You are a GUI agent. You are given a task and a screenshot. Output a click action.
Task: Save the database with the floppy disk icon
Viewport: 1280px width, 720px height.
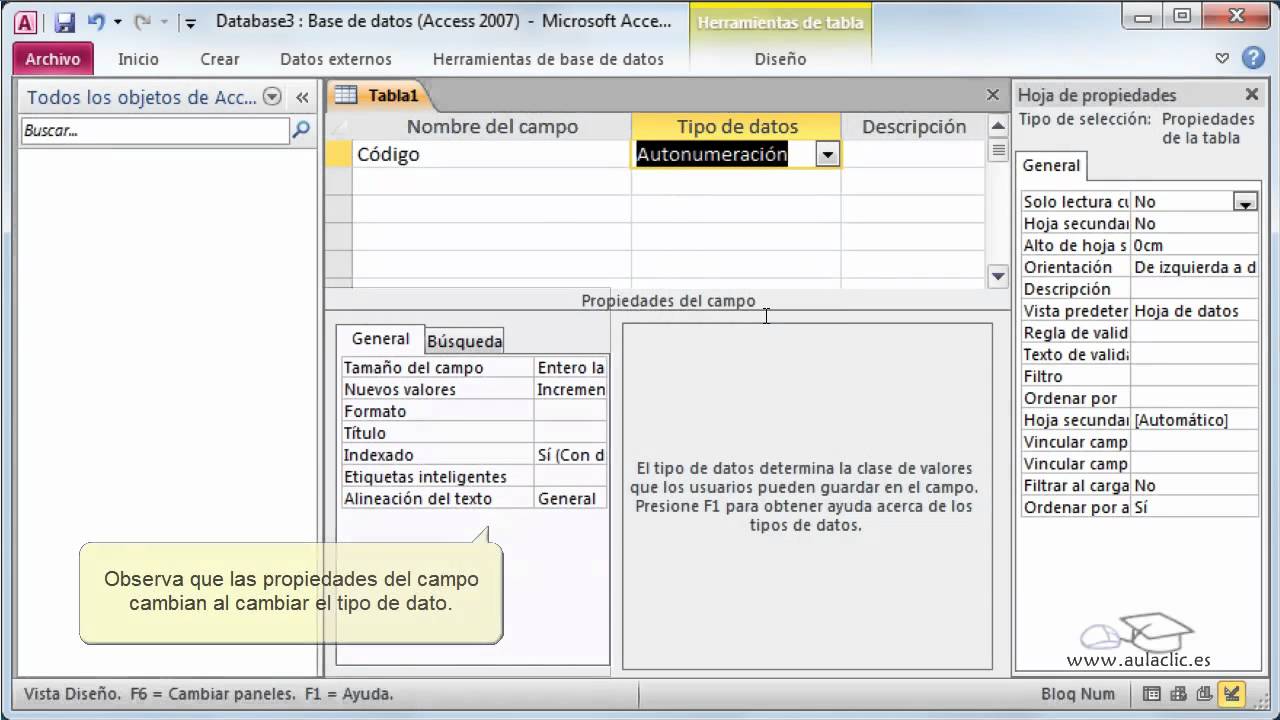tap(64, 22)
